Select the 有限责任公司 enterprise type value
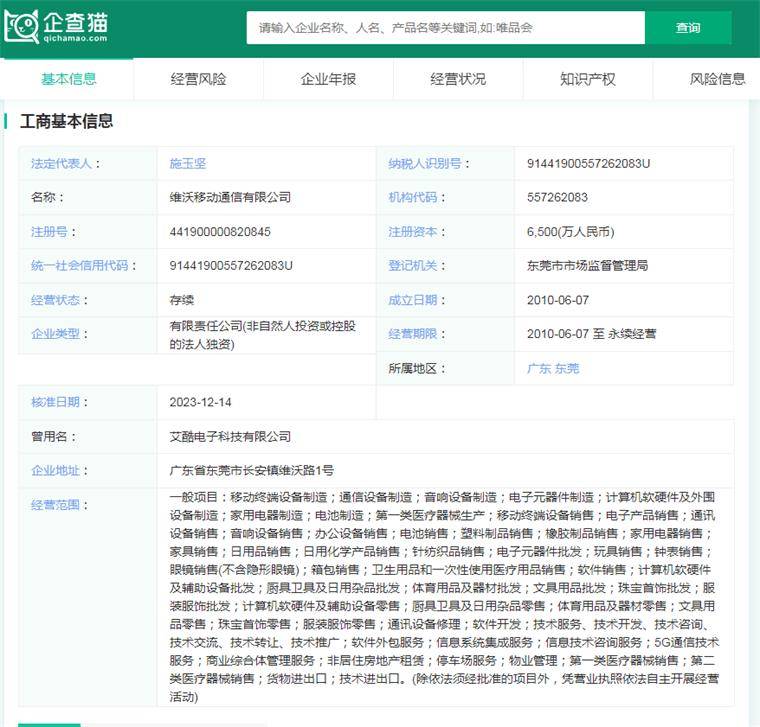This screenshot has width=760, height=727. click(x=263, y=335)
